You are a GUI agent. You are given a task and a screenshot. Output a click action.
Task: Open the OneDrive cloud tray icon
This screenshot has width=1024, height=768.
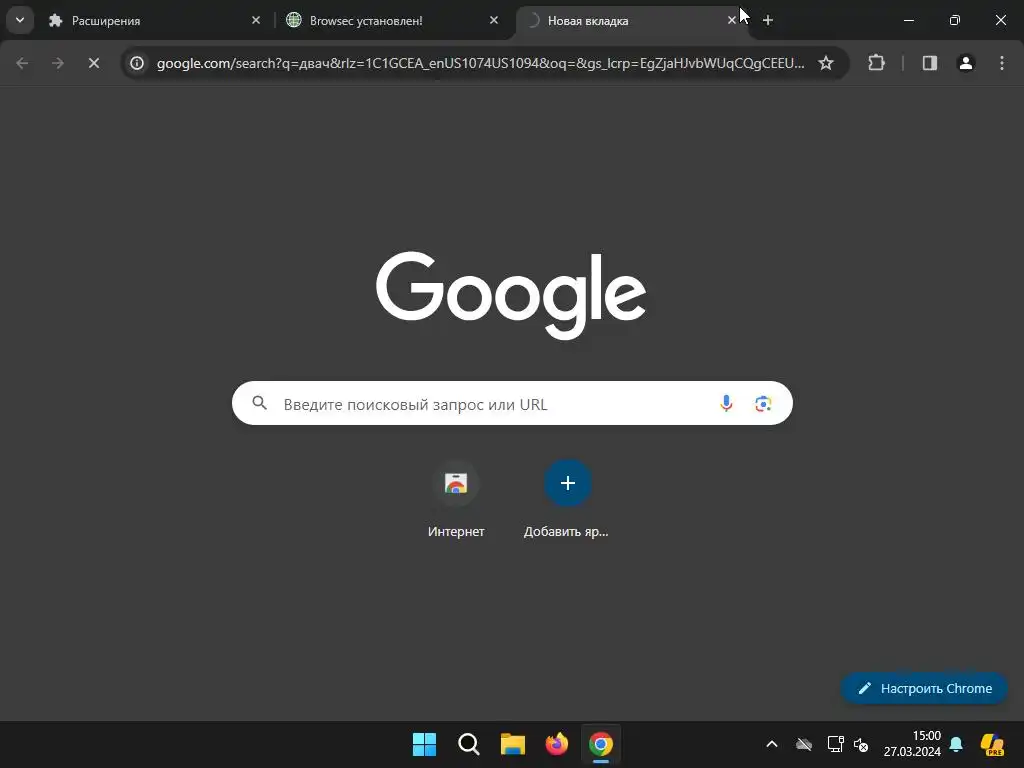pos(804,744)
